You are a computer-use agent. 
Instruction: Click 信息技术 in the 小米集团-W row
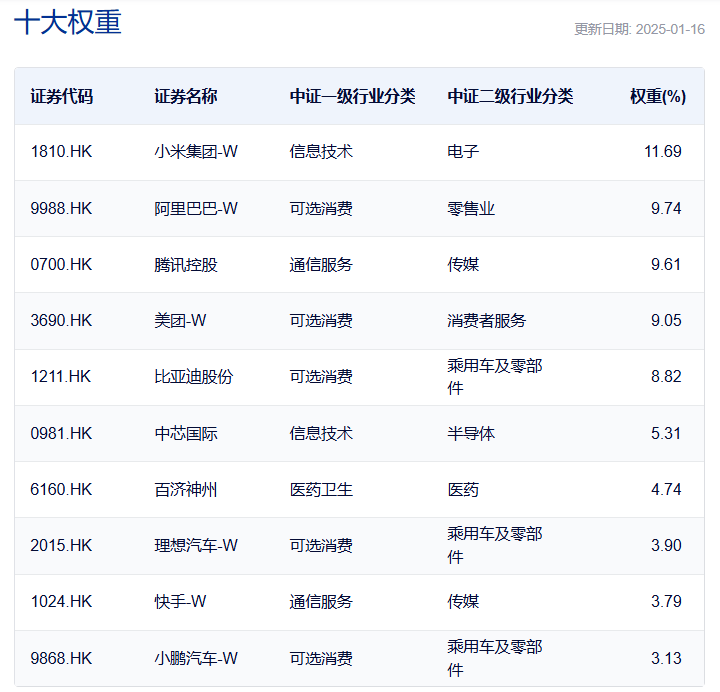pyautogui.click(x=321, y=152)
